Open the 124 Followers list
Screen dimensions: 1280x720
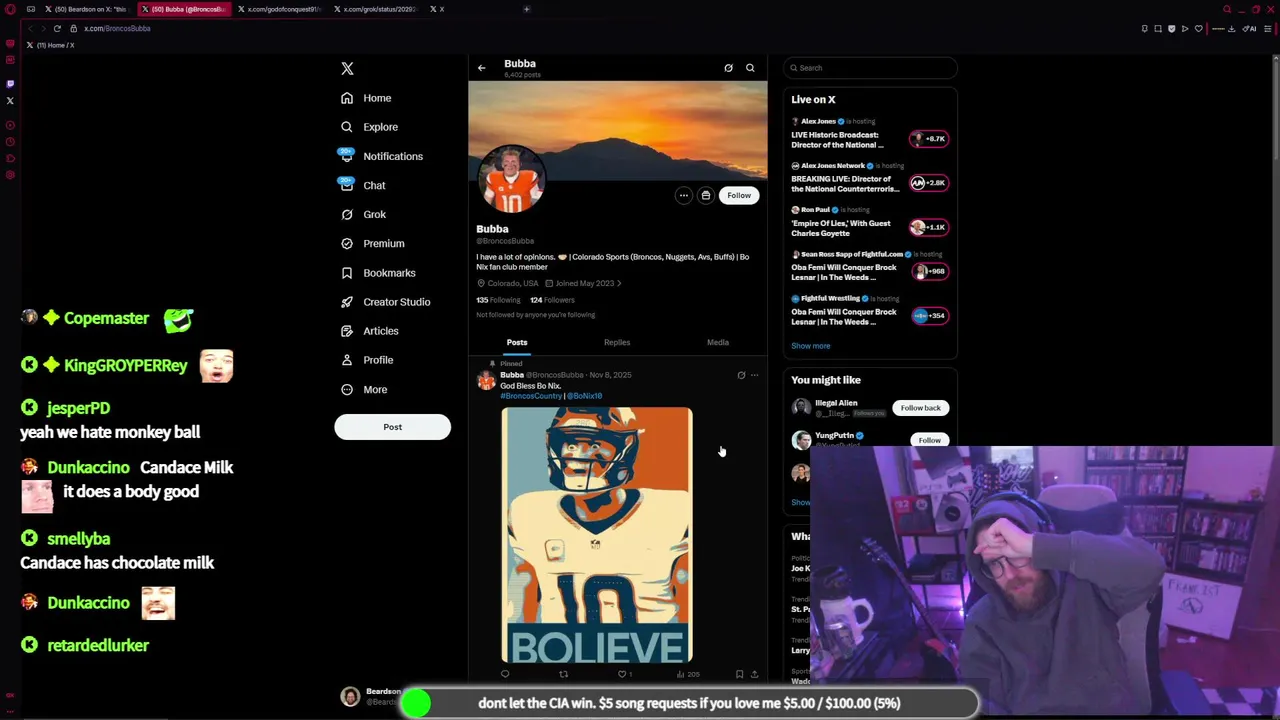(x=552, y=300)
